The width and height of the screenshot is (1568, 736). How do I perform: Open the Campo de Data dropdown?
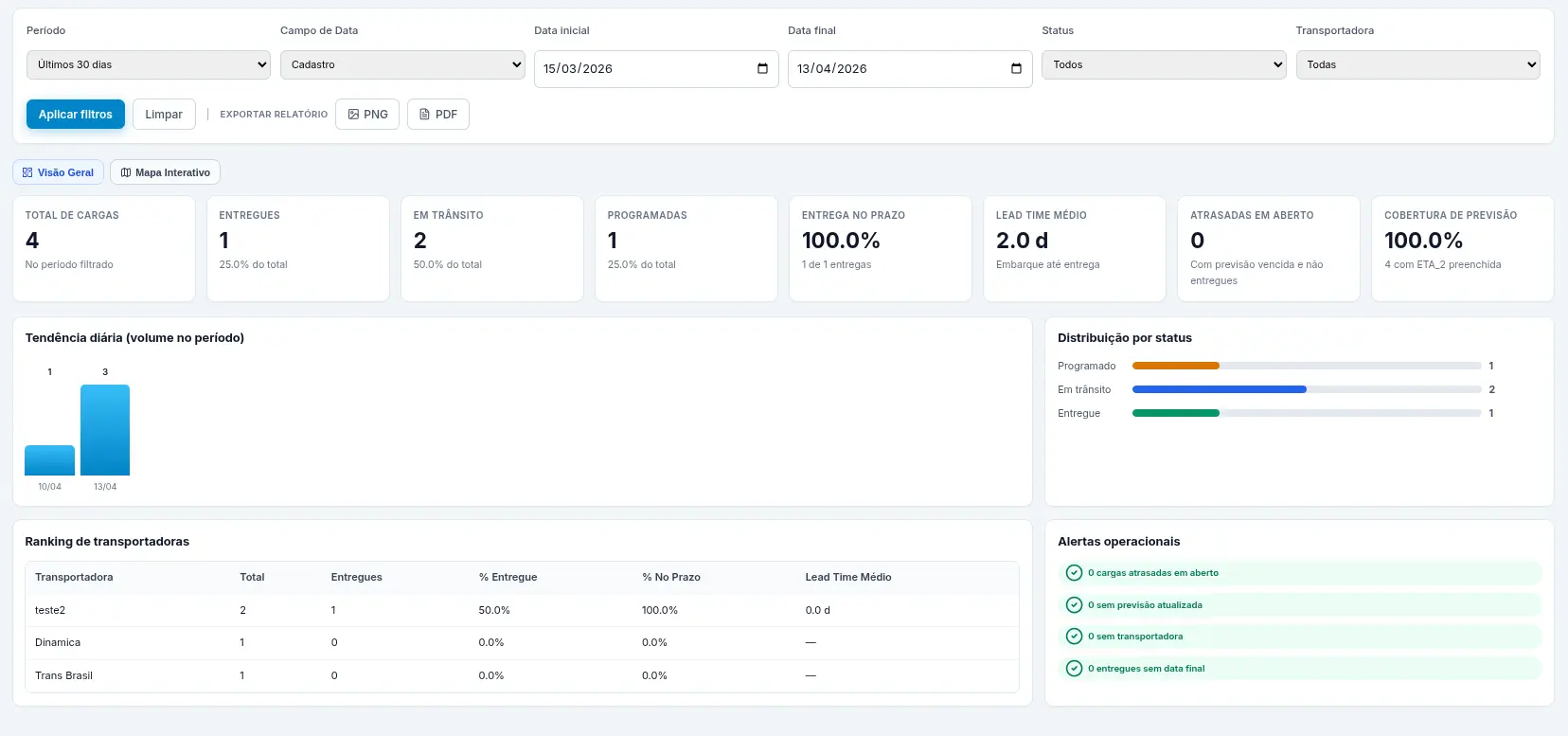click(402, 65)
